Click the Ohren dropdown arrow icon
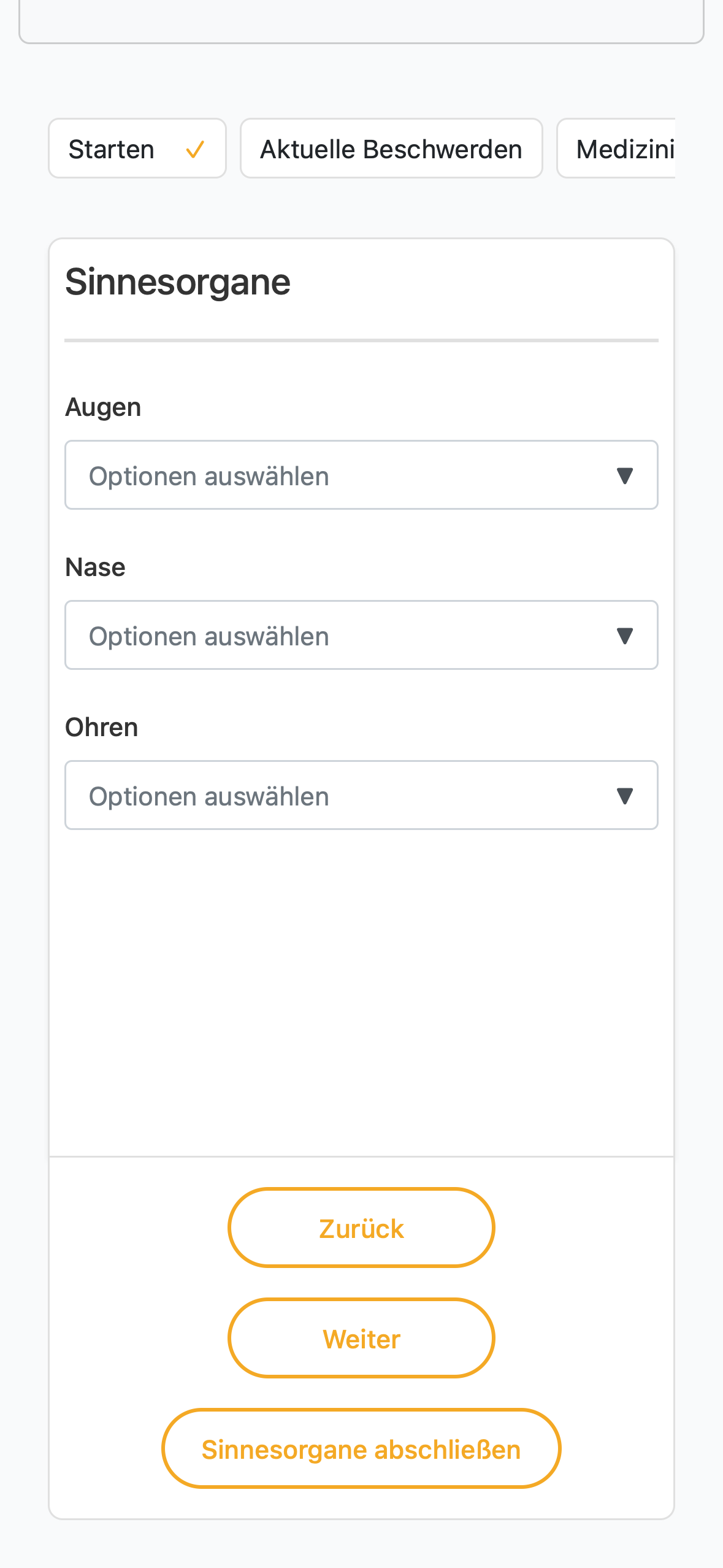 [624, 796]
